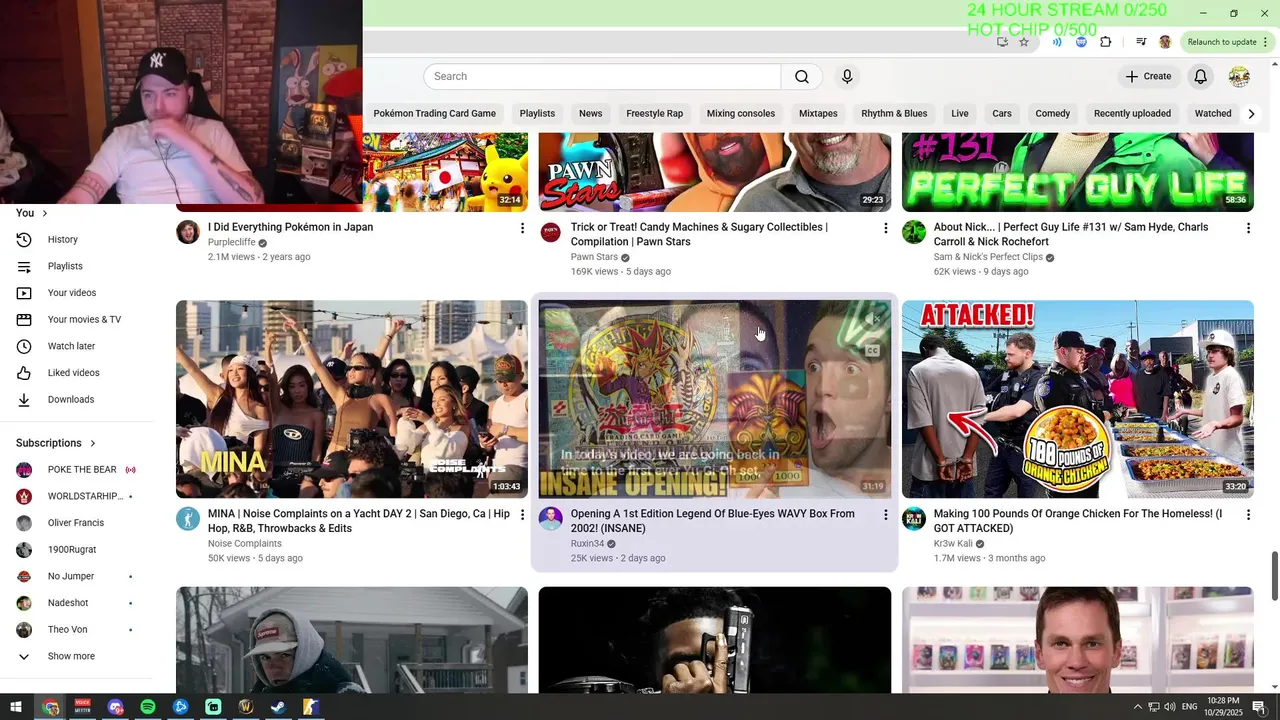Open the Chrome three-dot menu
1280x720 pixels.
[x=1266, y=42]
